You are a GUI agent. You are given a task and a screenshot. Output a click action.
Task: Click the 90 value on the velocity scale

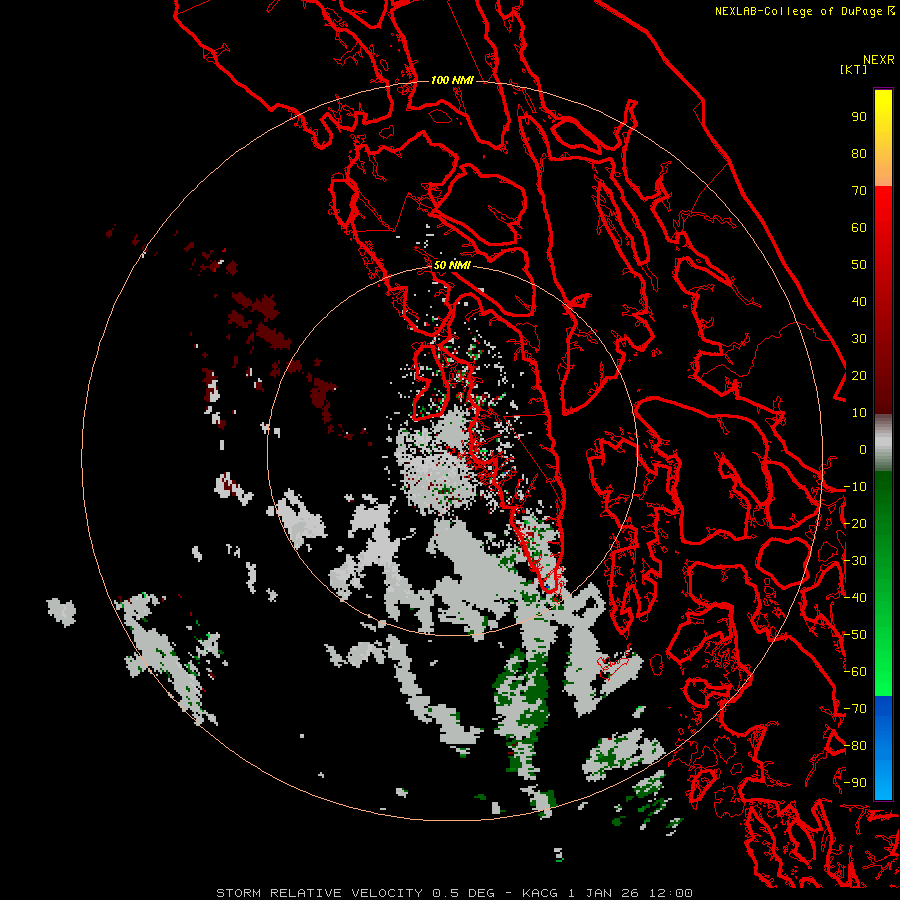[x=859, y=117]
